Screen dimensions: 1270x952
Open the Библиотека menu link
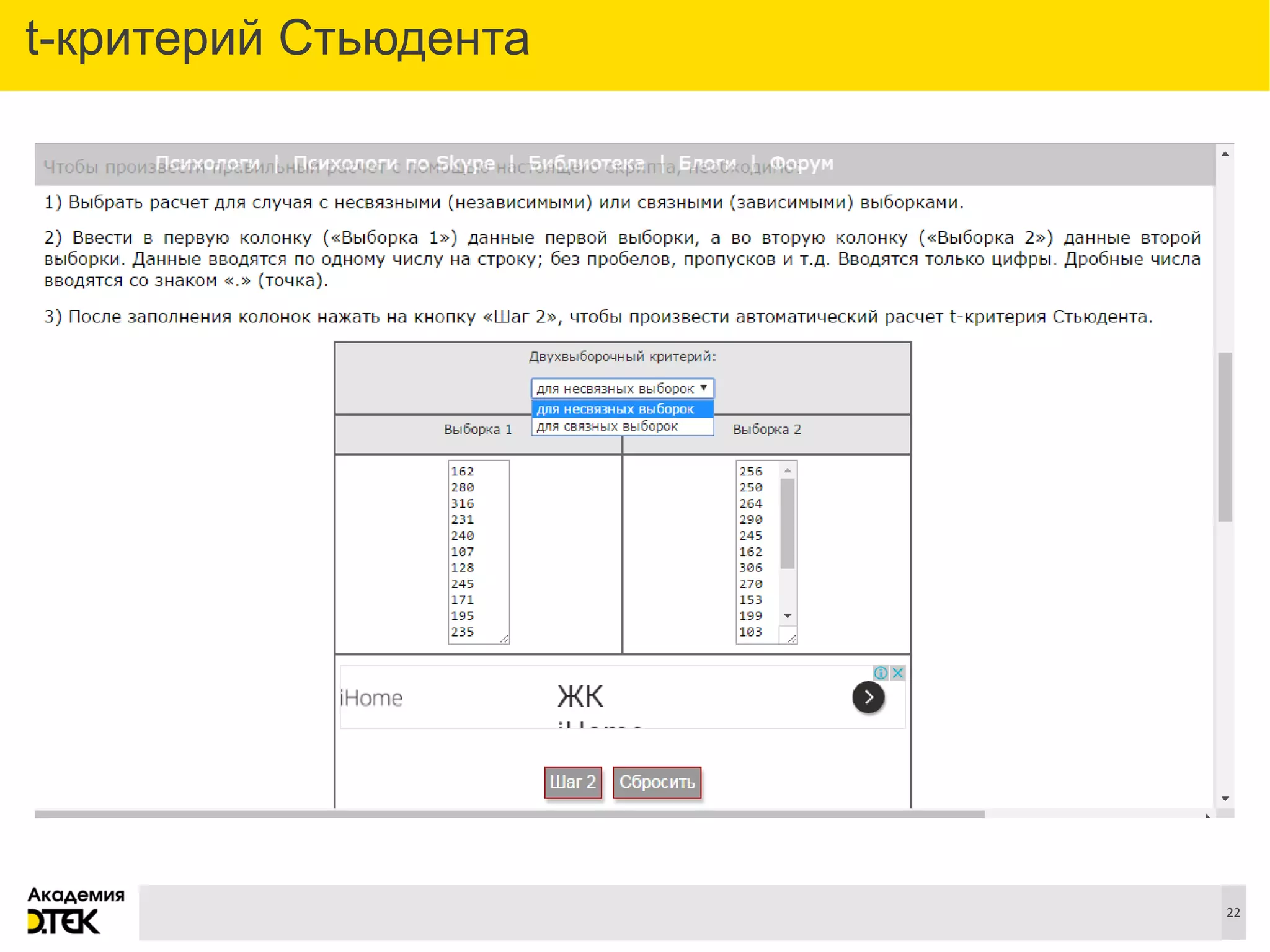(586, 163)
